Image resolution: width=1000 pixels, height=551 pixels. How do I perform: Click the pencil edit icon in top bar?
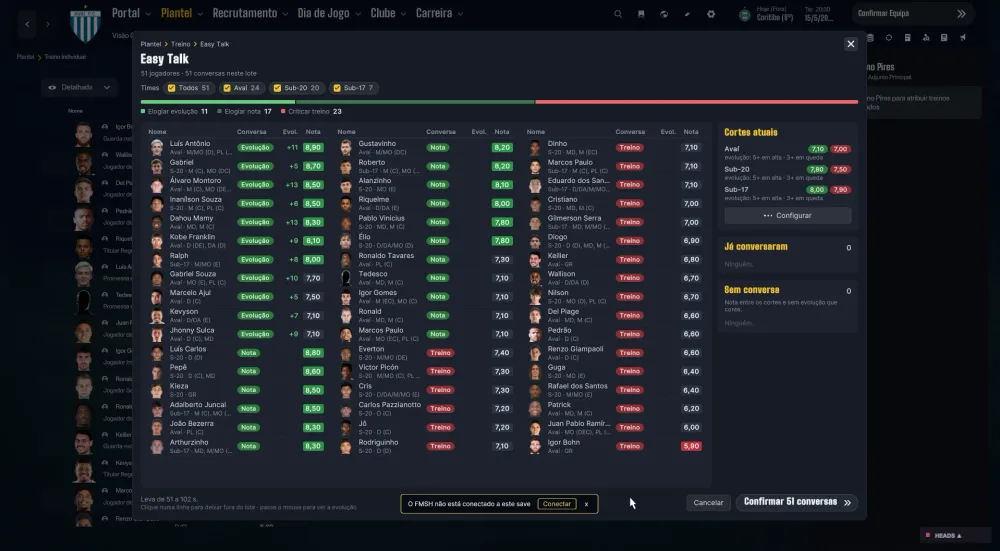(688, 14)
